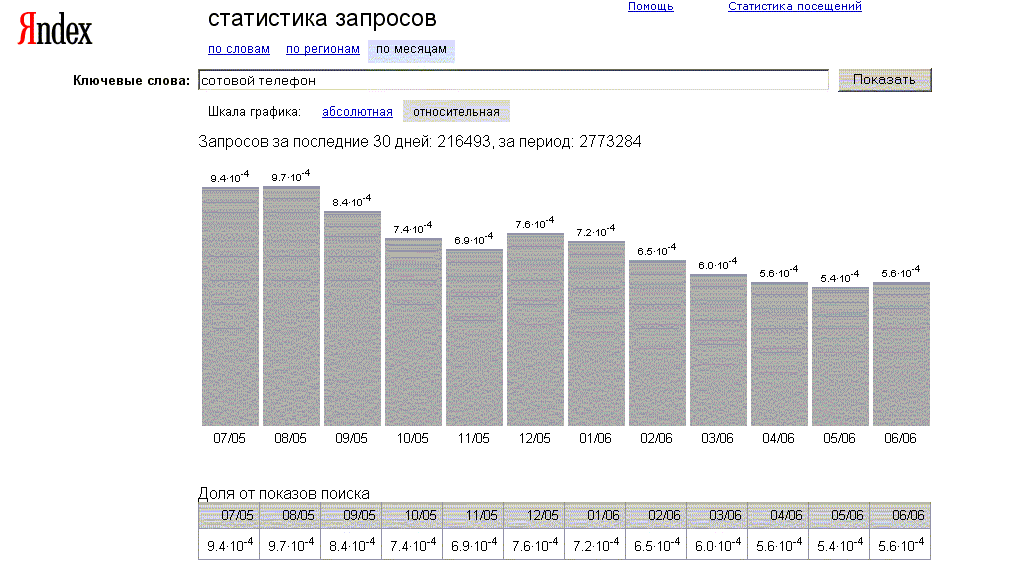Click the 05/06 chart bar
This screenshot has height=578, width=1019.
(x=840, y=356)
